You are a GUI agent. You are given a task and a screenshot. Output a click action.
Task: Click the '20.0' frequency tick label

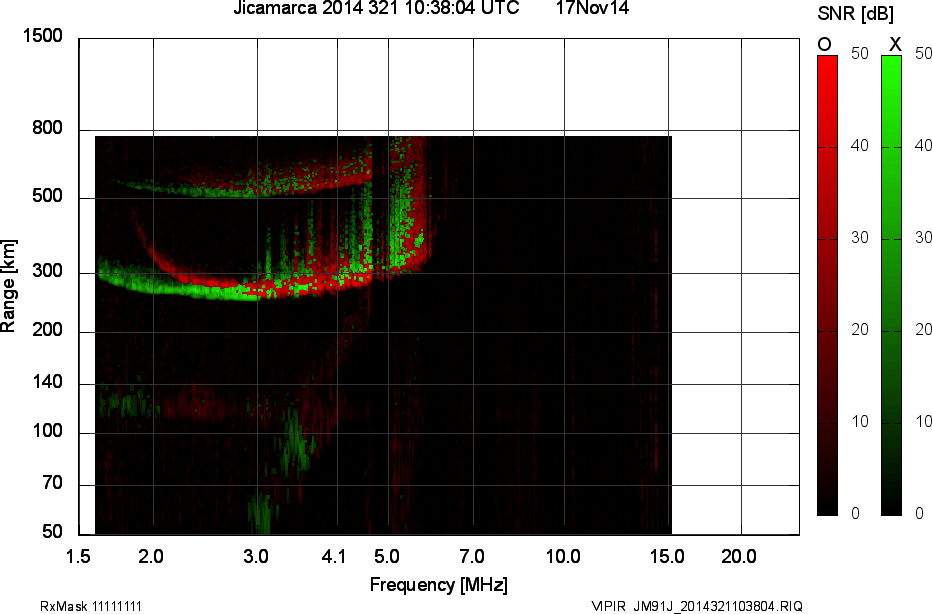pos(739,557)
